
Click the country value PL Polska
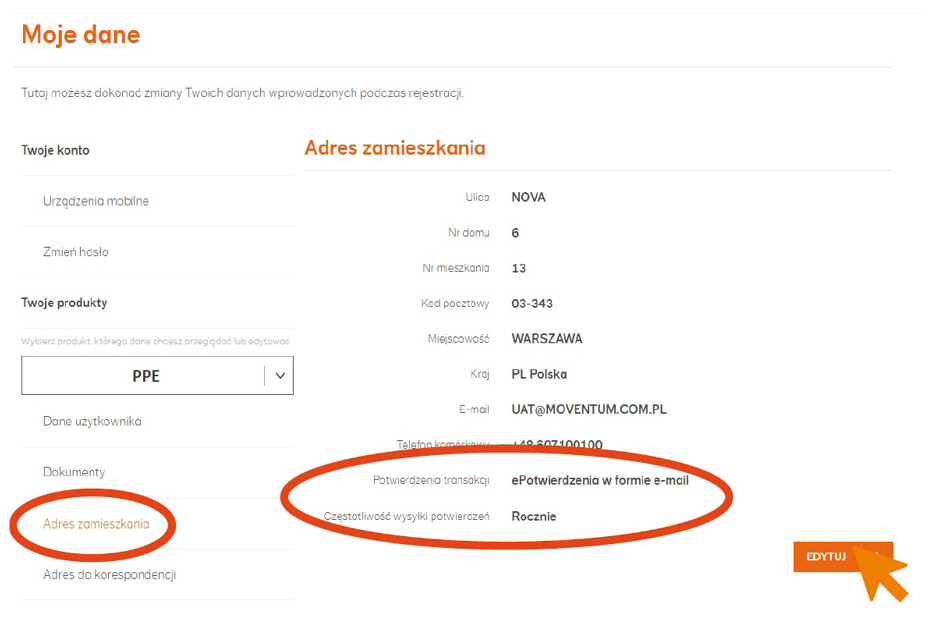[x=539, y=374]
